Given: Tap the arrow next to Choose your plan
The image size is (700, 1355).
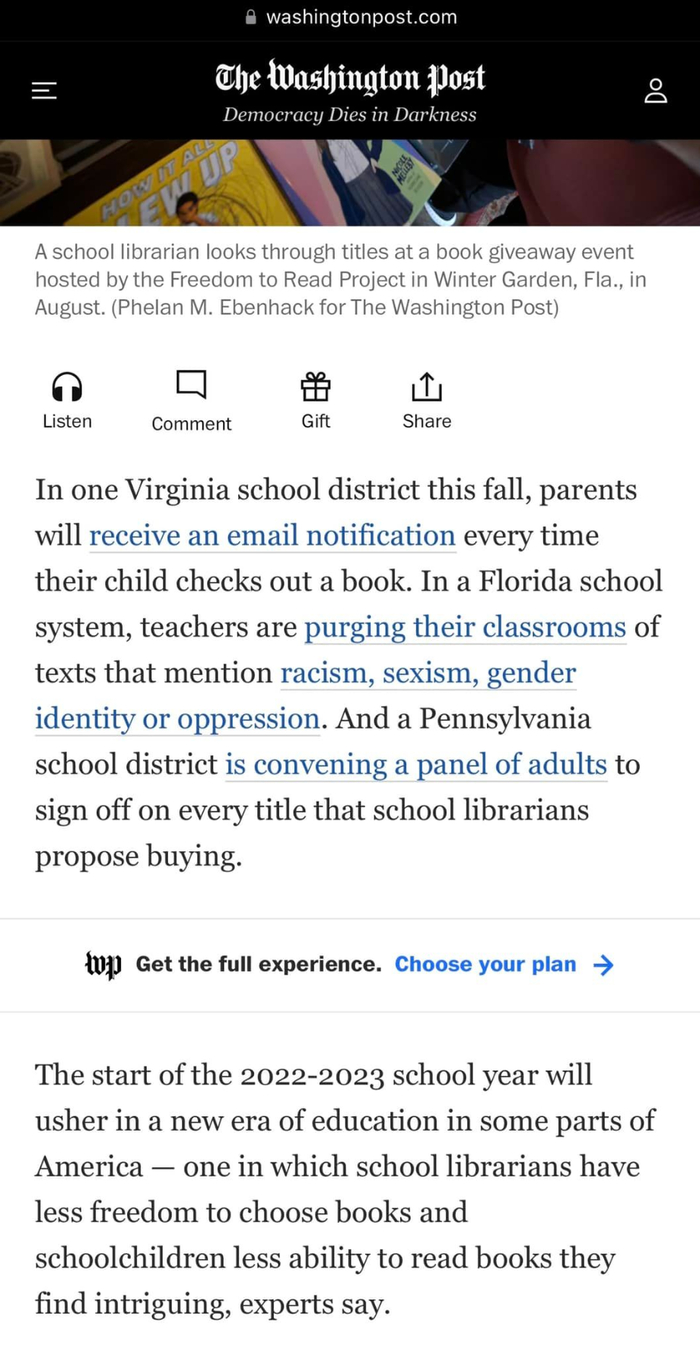Looking at the screenshot, I should tap(603, 965).
